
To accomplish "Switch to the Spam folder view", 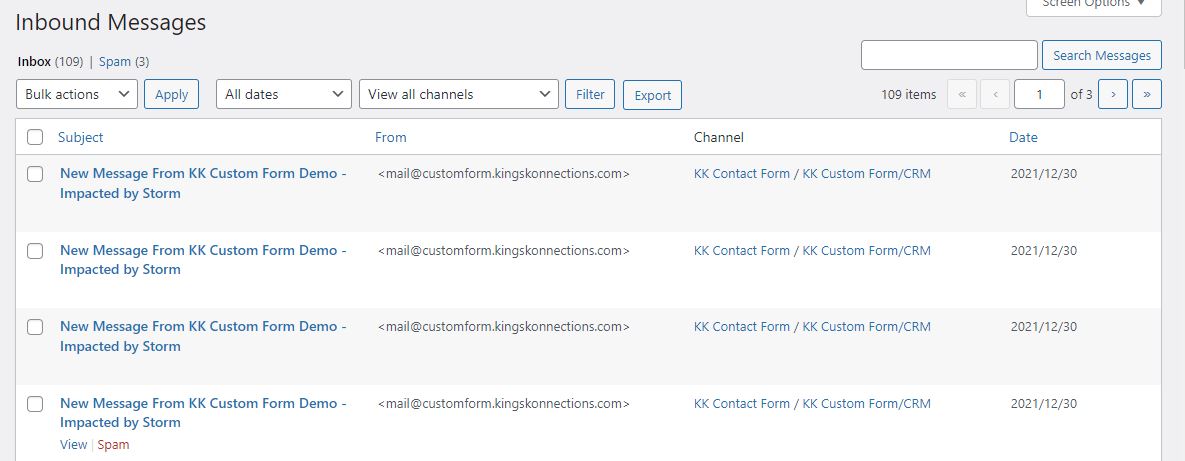I will 115,62.
